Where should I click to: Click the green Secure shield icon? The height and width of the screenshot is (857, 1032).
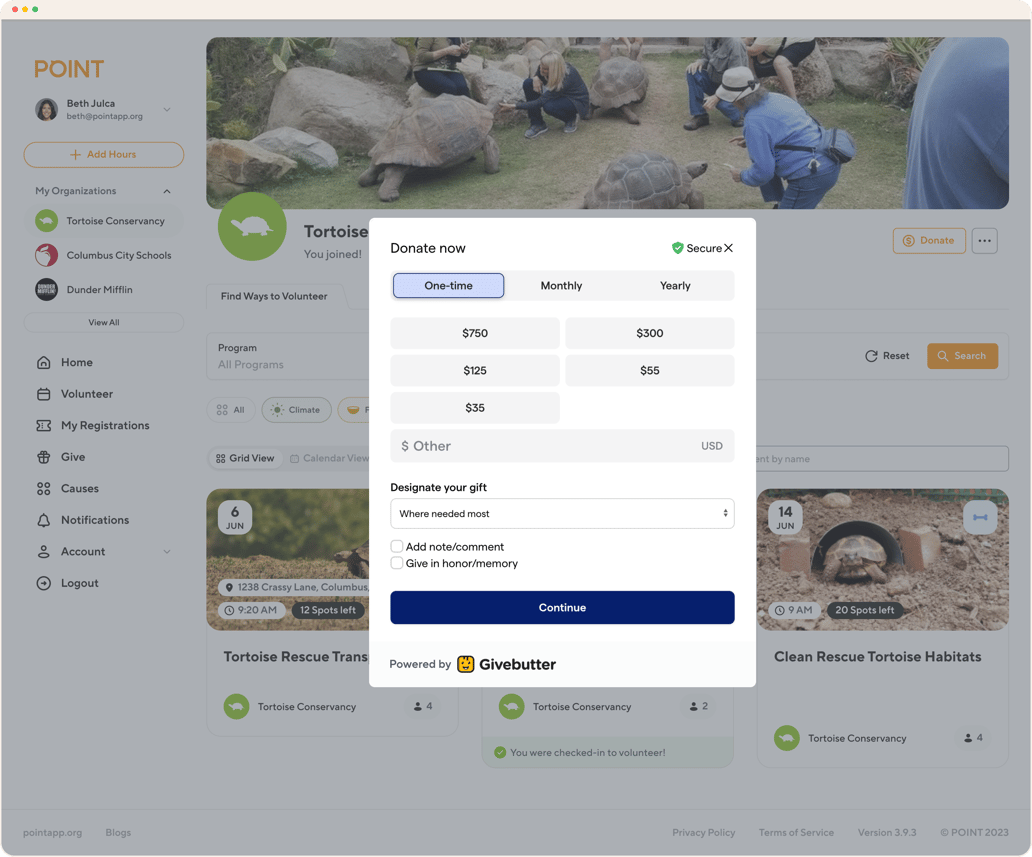click(677, 248)
